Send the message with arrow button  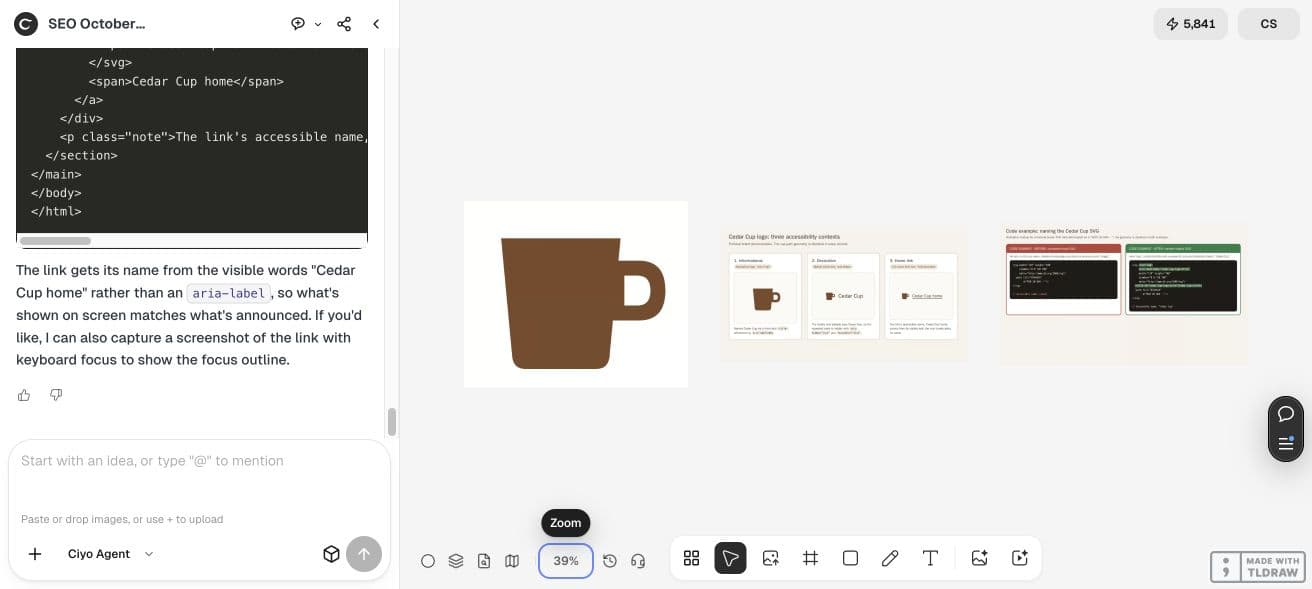pyautogui.click(x=364, y=554)
